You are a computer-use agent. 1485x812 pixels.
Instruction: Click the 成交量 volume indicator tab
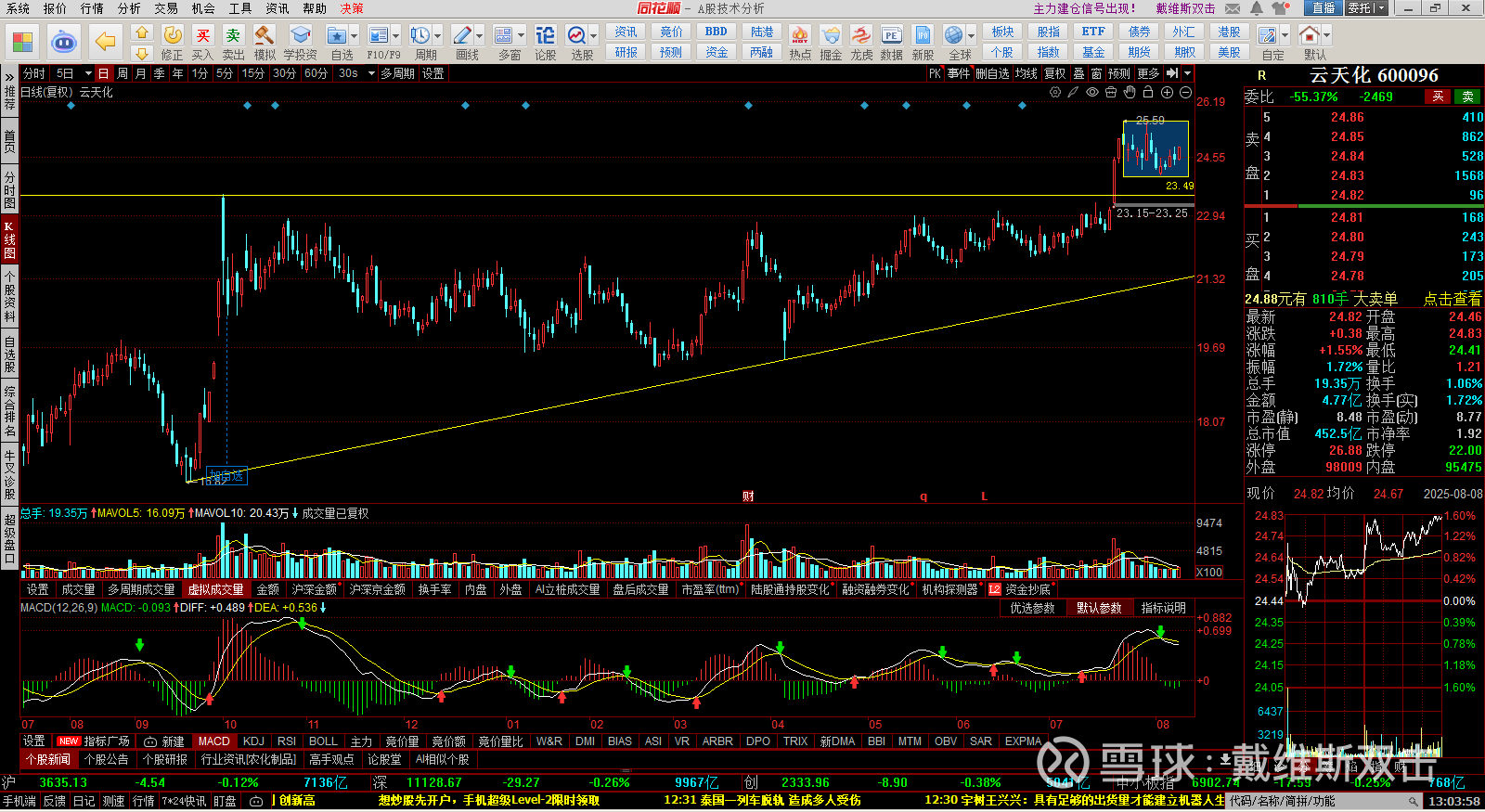point(78,589)
